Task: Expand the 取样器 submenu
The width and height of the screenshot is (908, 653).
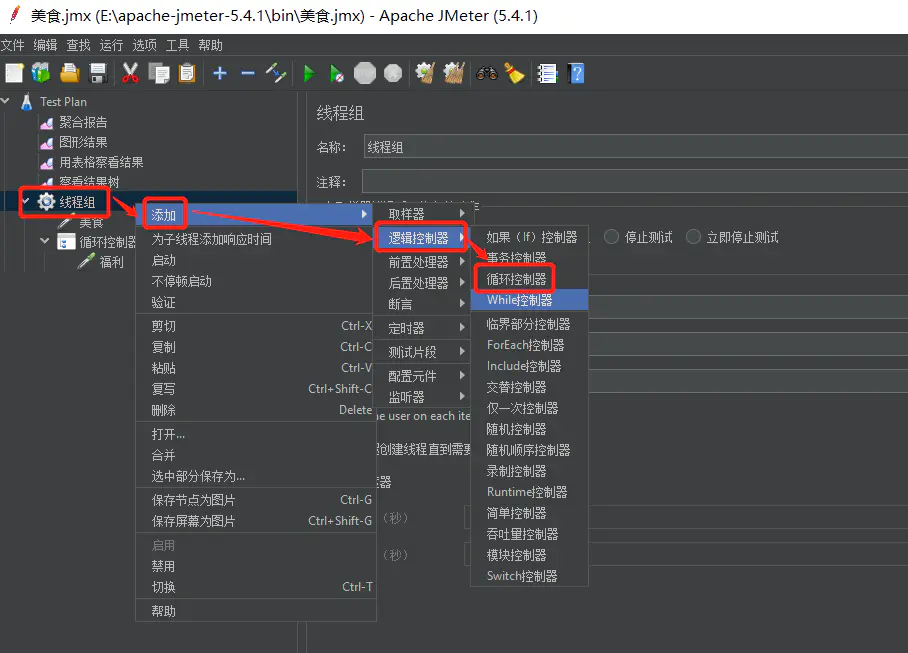Action: coord(424,214)
